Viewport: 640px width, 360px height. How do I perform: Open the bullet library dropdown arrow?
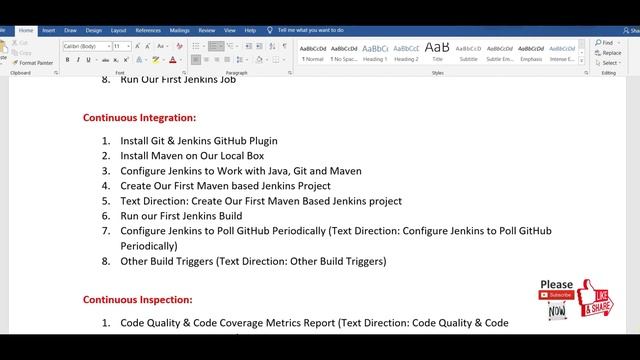coord(203,46)
